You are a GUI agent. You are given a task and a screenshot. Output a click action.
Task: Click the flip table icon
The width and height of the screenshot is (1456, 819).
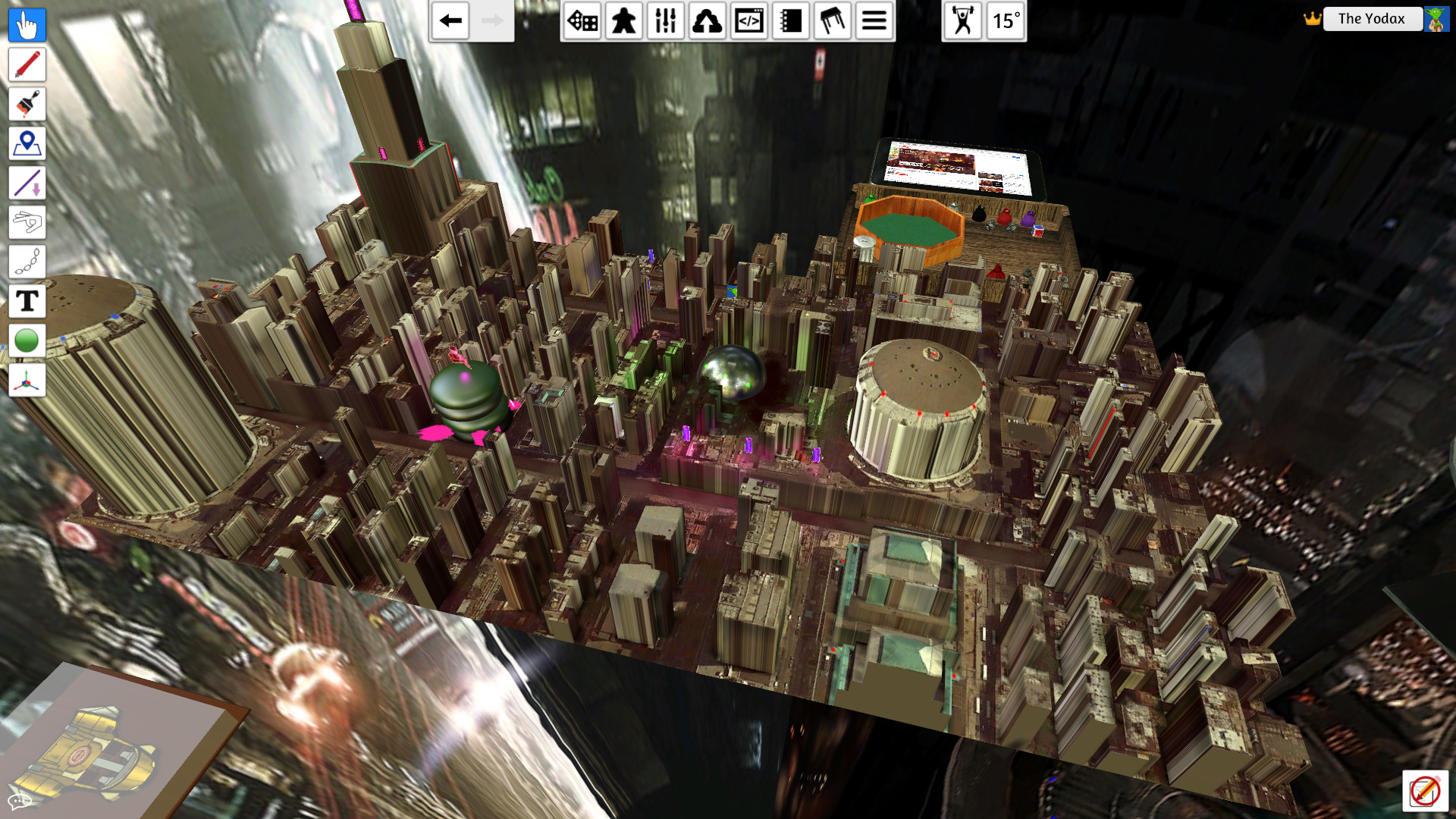(833, 20)
